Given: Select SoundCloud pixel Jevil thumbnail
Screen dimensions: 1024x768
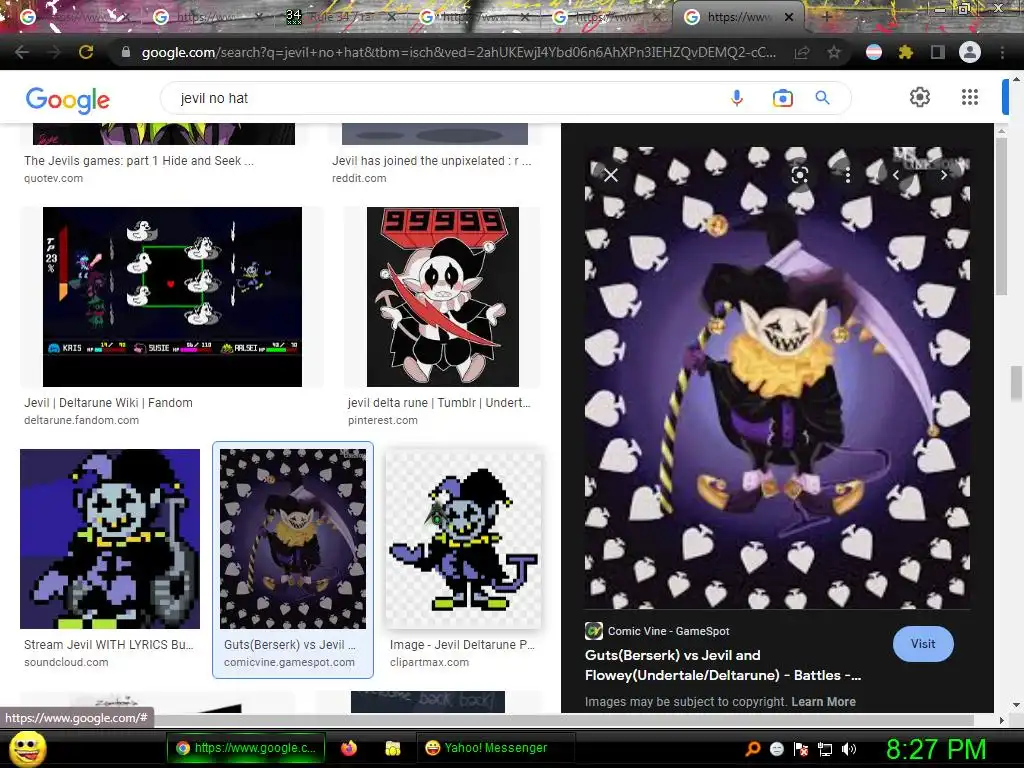Looking at the screenshot, I should pos(110,539).
